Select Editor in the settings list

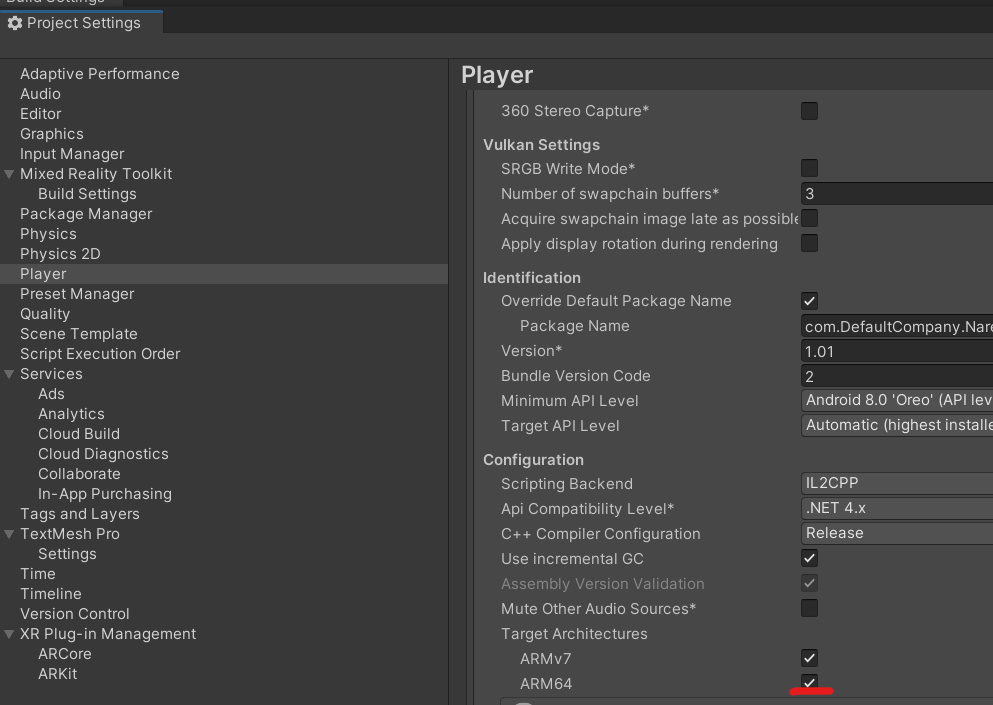[41, 114]
